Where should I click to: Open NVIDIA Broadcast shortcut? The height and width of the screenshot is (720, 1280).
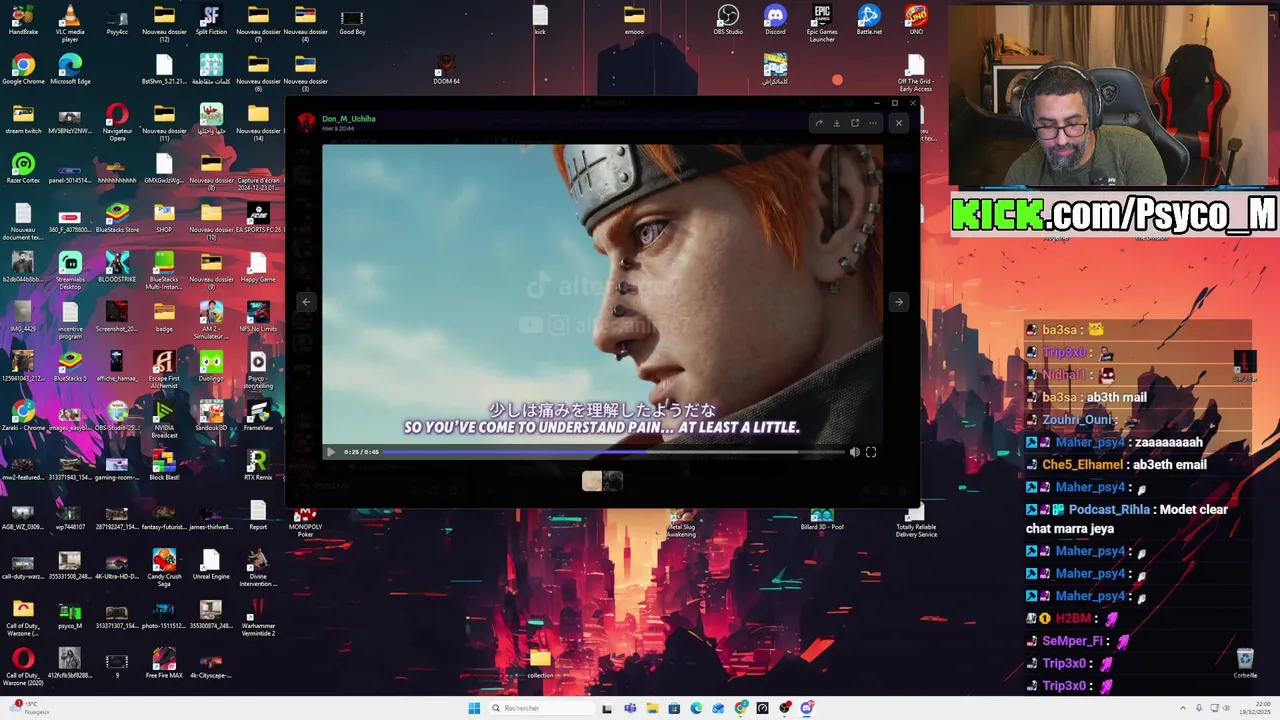(164, 419)
